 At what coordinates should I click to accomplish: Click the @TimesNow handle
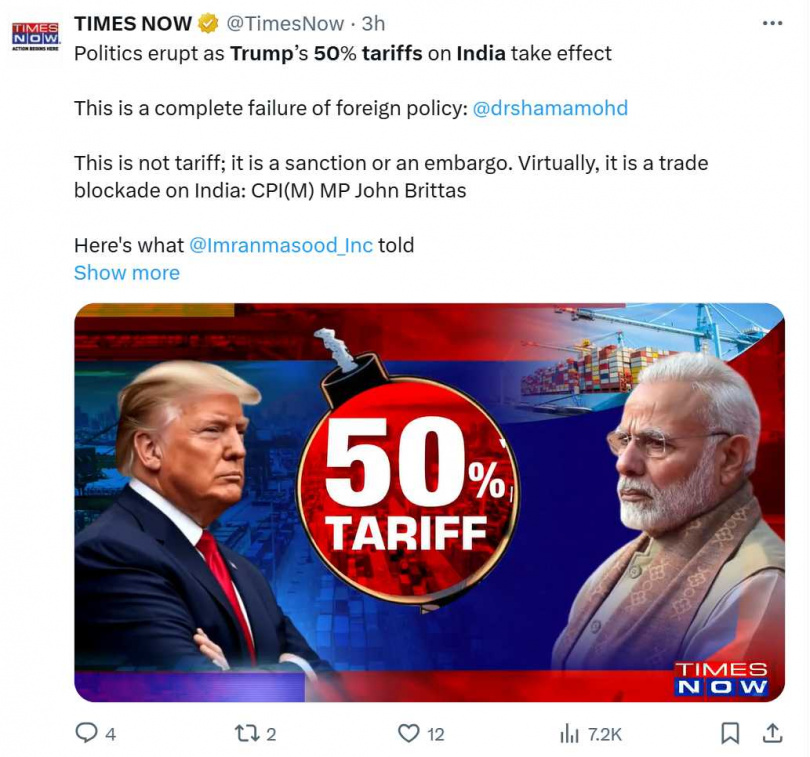[x=285, y=24]
